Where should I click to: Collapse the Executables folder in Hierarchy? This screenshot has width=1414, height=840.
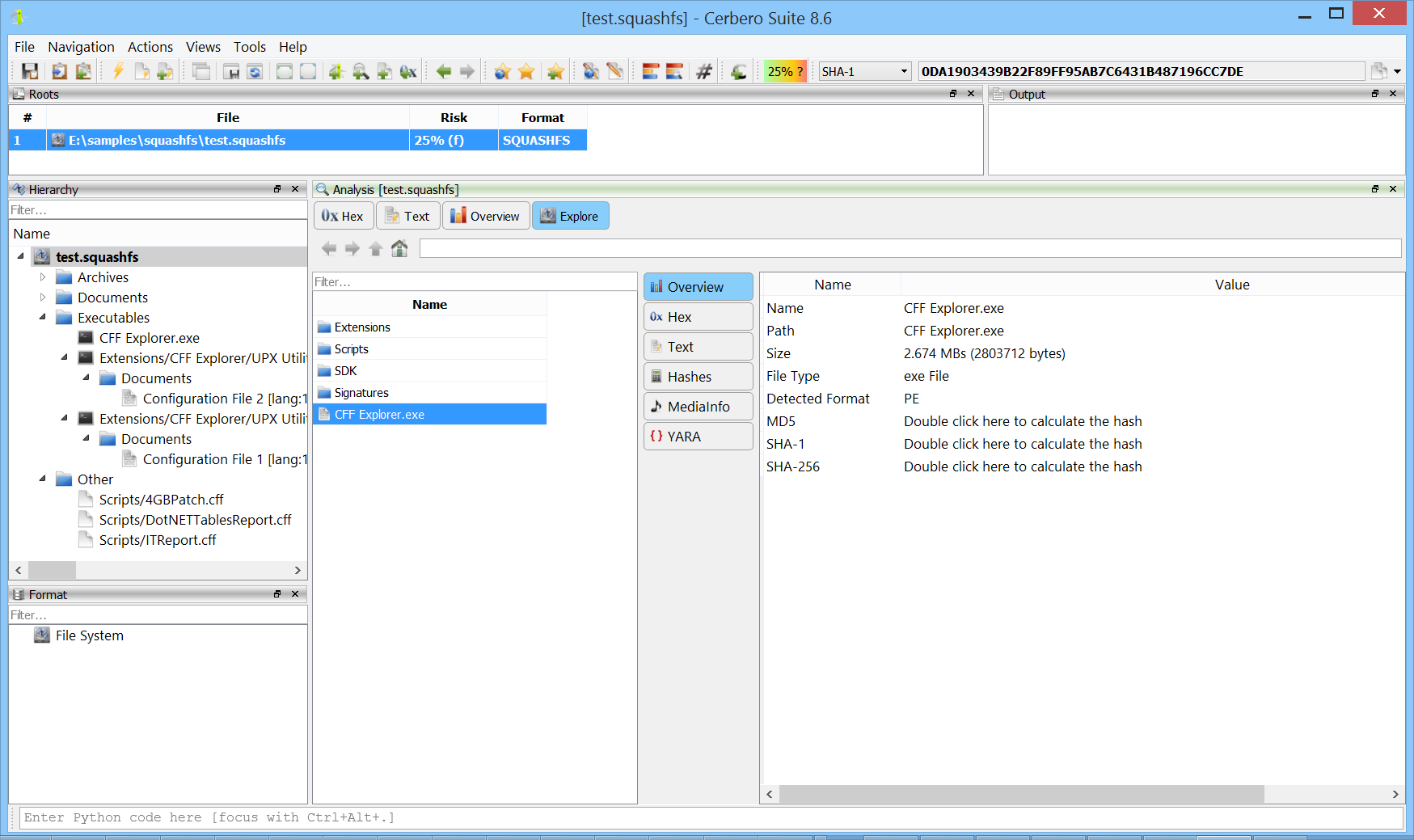[43, 318]
